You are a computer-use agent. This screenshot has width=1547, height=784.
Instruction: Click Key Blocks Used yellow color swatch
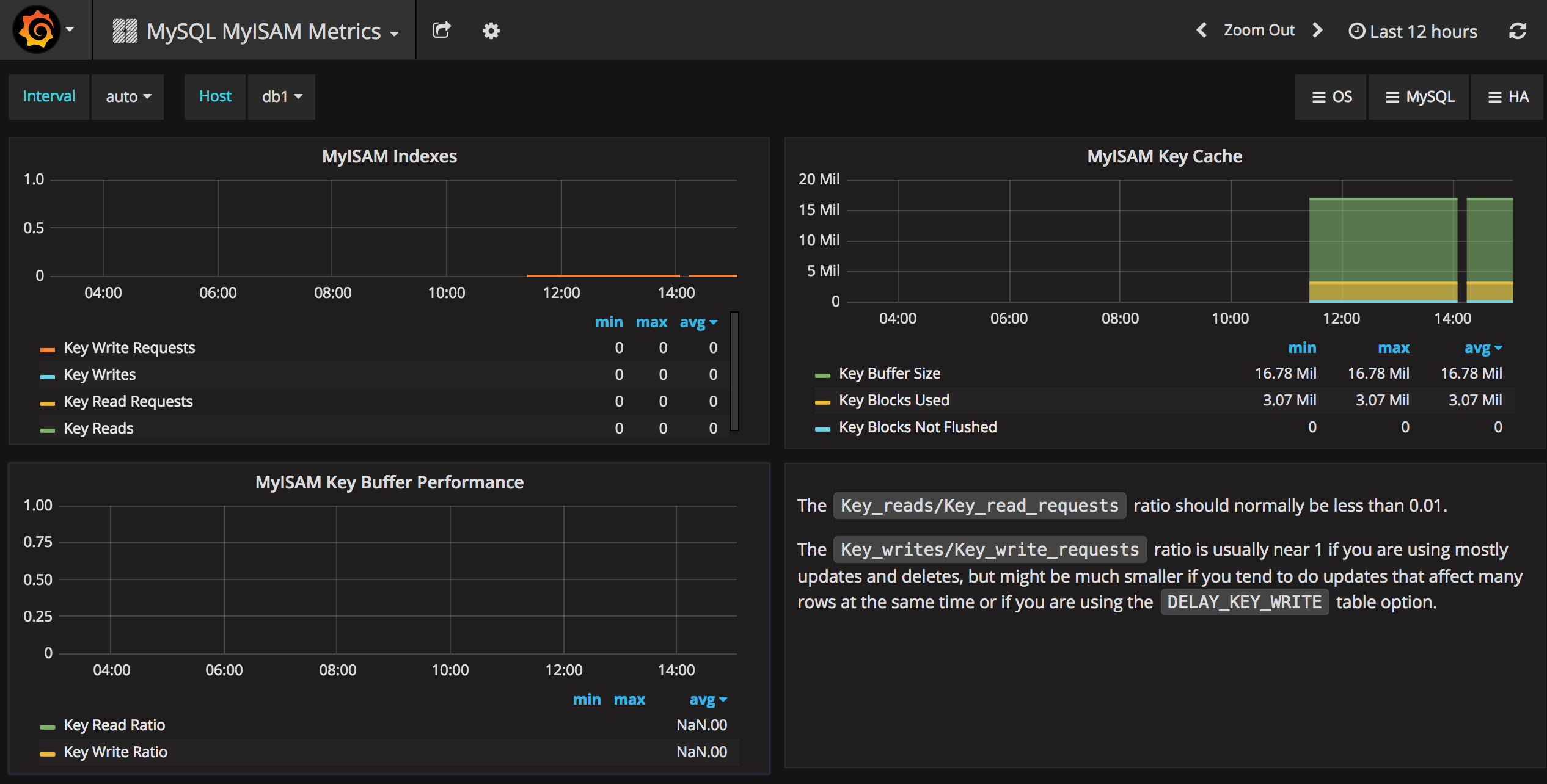(822, 401)
